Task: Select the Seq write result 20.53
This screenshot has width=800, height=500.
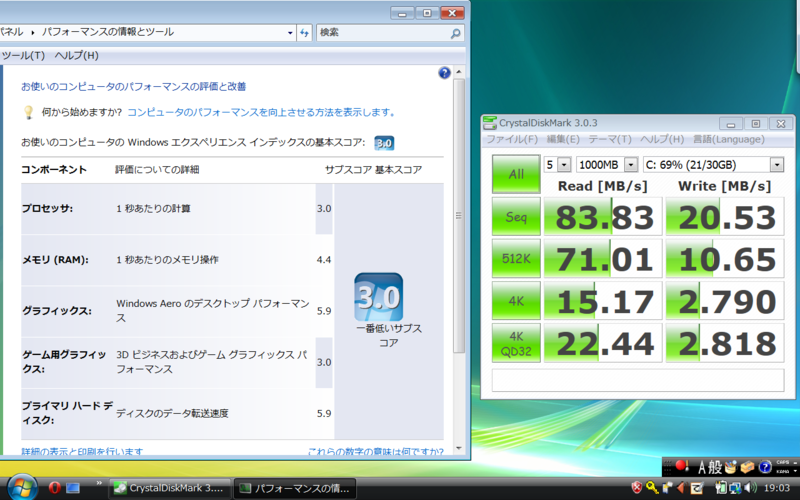Action: [725, 217]
